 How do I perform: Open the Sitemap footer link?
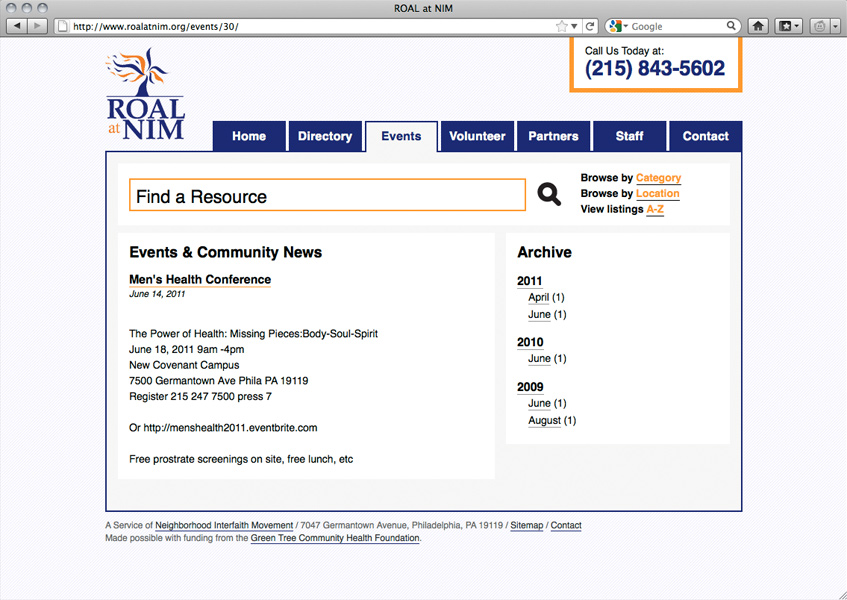pos(527,525)
